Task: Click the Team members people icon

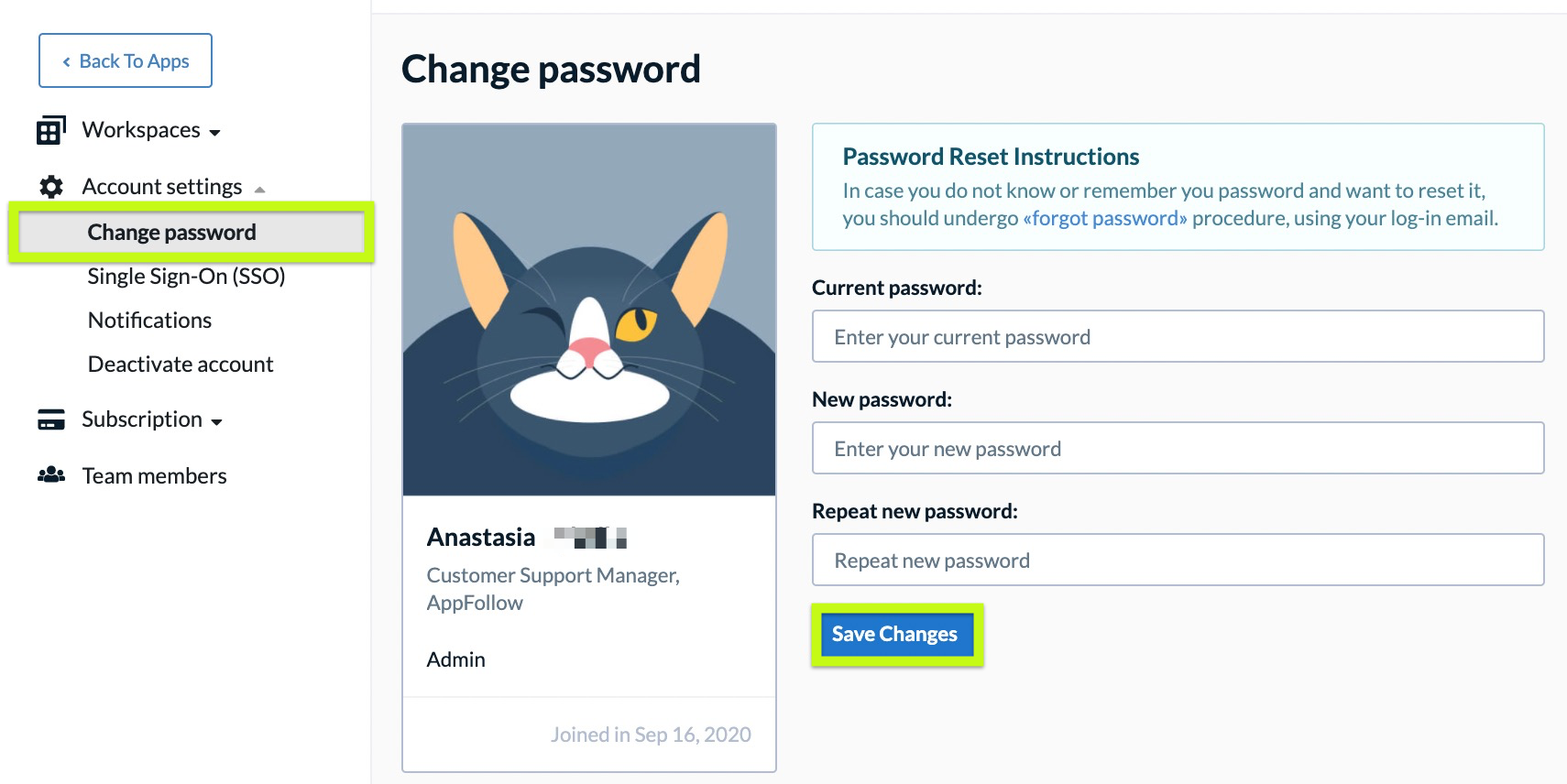Action: tap(51, 475)
